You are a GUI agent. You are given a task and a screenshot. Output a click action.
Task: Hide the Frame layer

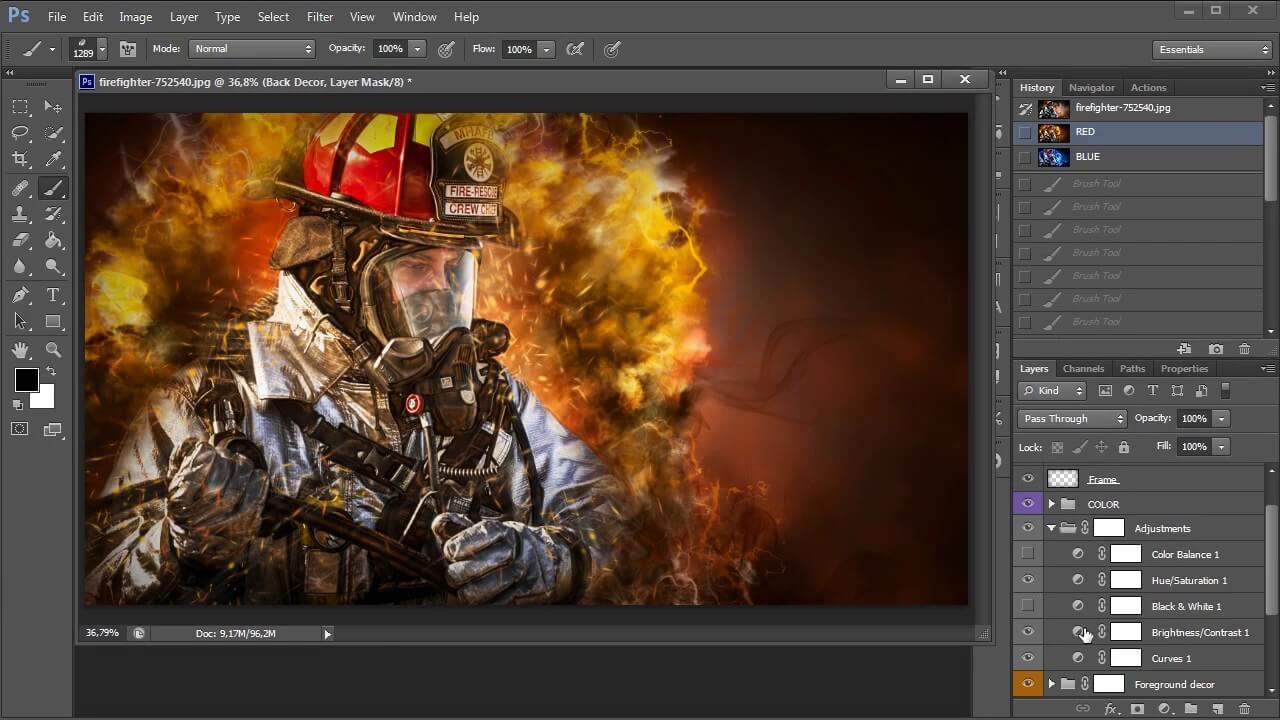point(1028,479)
